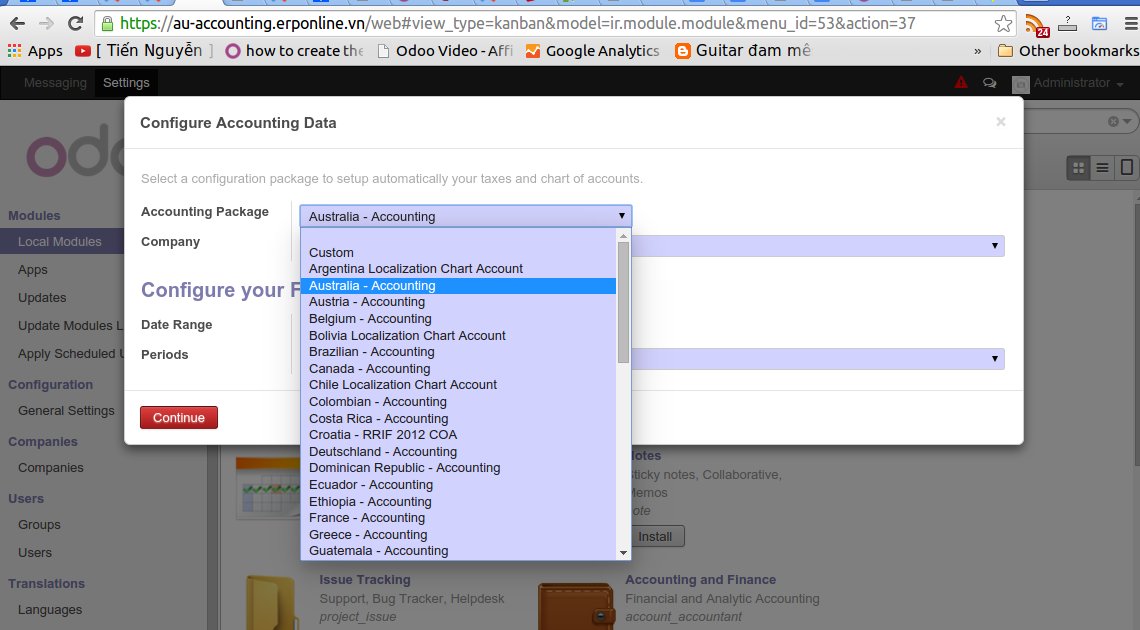Open 'how to create the' bookmark
This screenshot has width=1140, height=630.
(x=294, y=51)
